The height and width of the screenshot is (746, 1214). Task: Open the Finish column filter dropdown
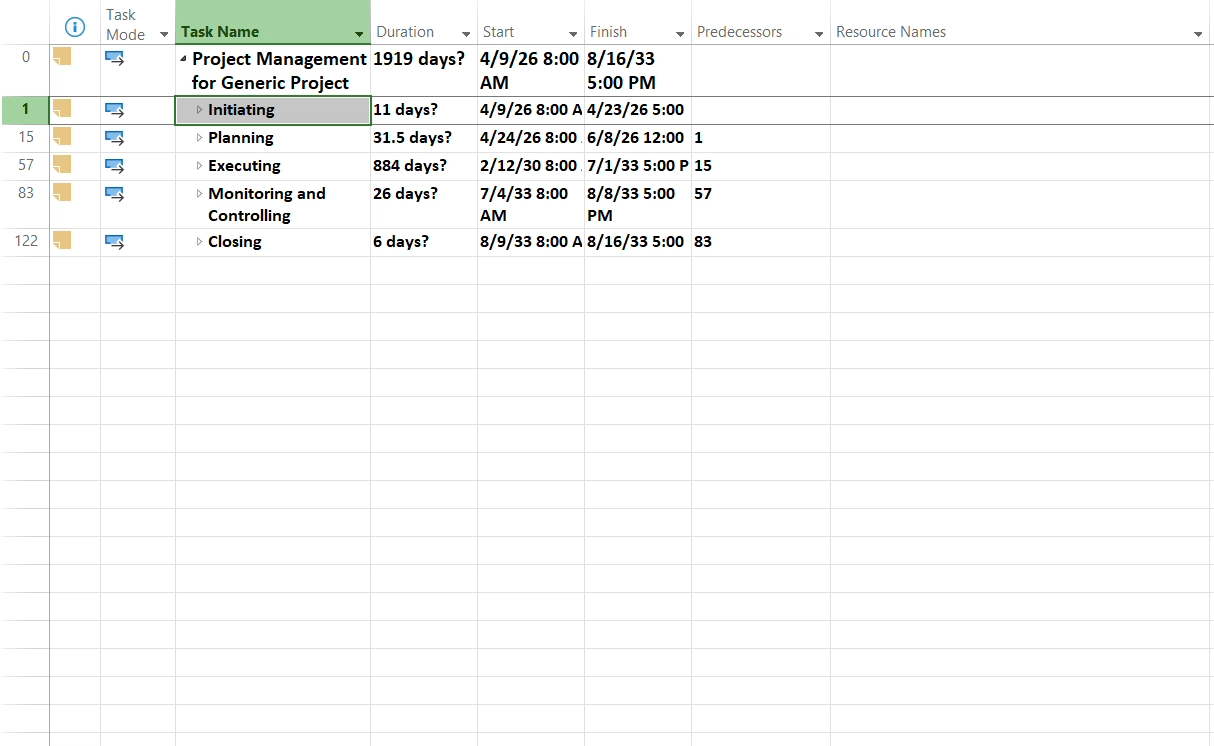pyautogui.click(x=680, y=35)
